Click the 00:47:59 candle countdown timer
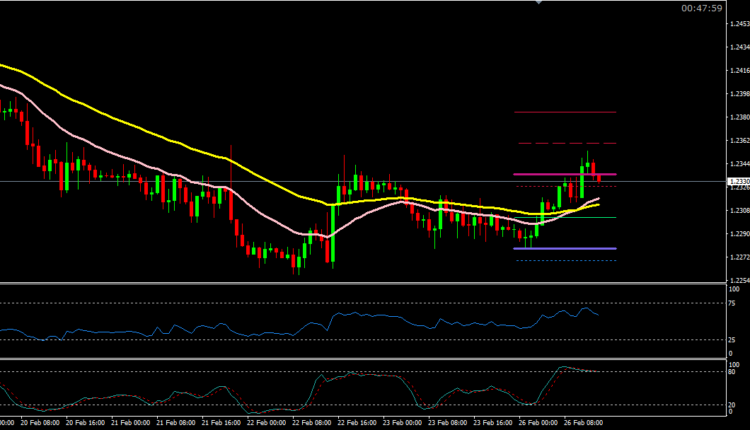Image resolution: width=750 pixels, height=430 pixels. [701, 9]
